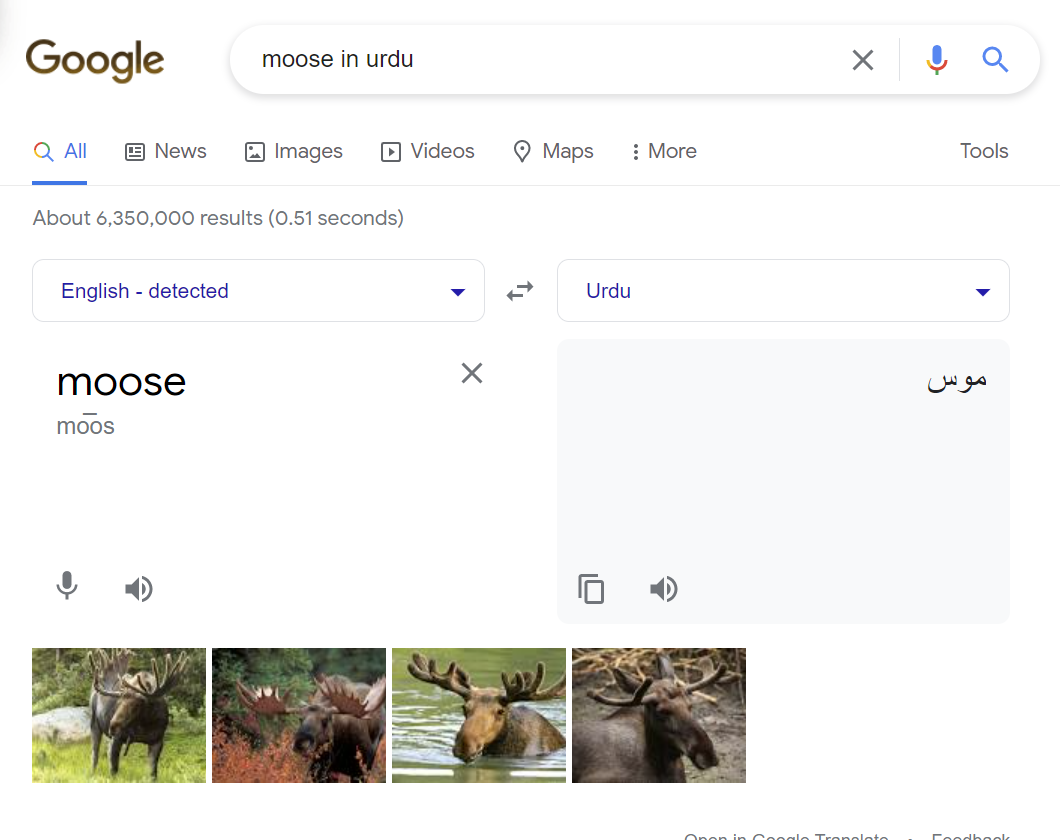Viewport: 1060px width, 840px height.
Task: Switch to the Maps tab
Action: [x=553, y=151]
